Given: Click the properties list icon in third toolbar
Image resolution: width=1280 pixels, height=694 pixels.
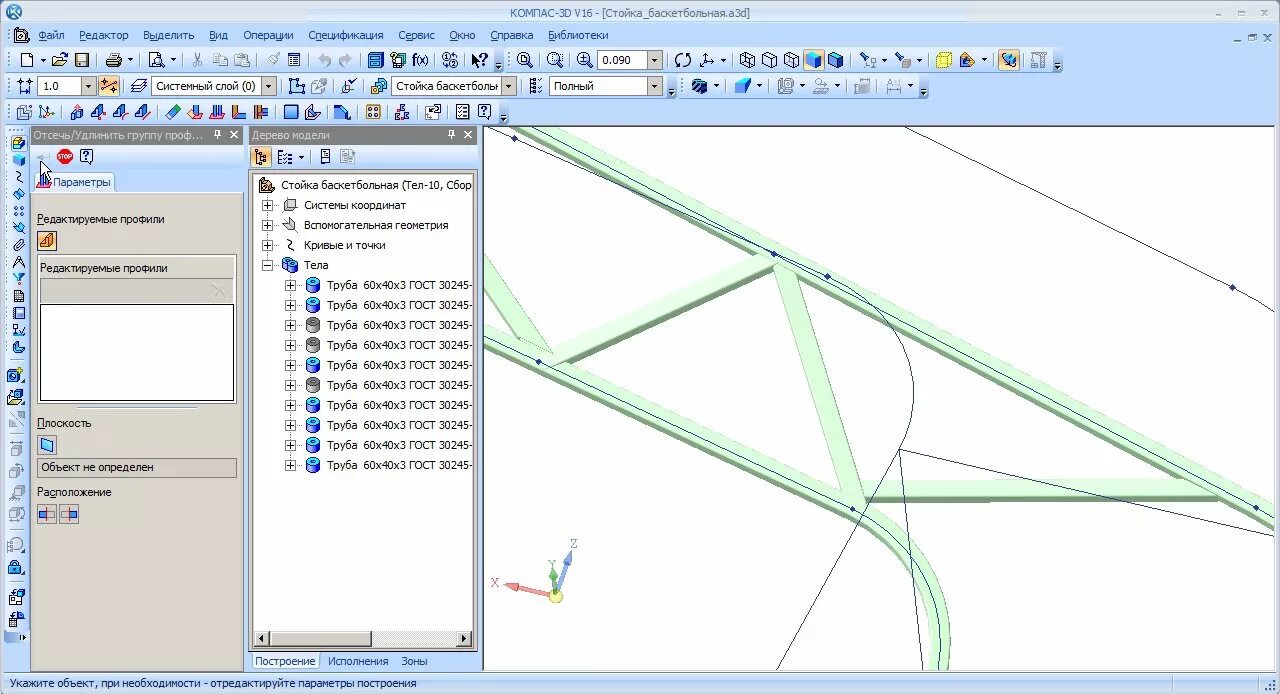Looking at the screenshot, I should pyautogui.click(x=463, y=112).
